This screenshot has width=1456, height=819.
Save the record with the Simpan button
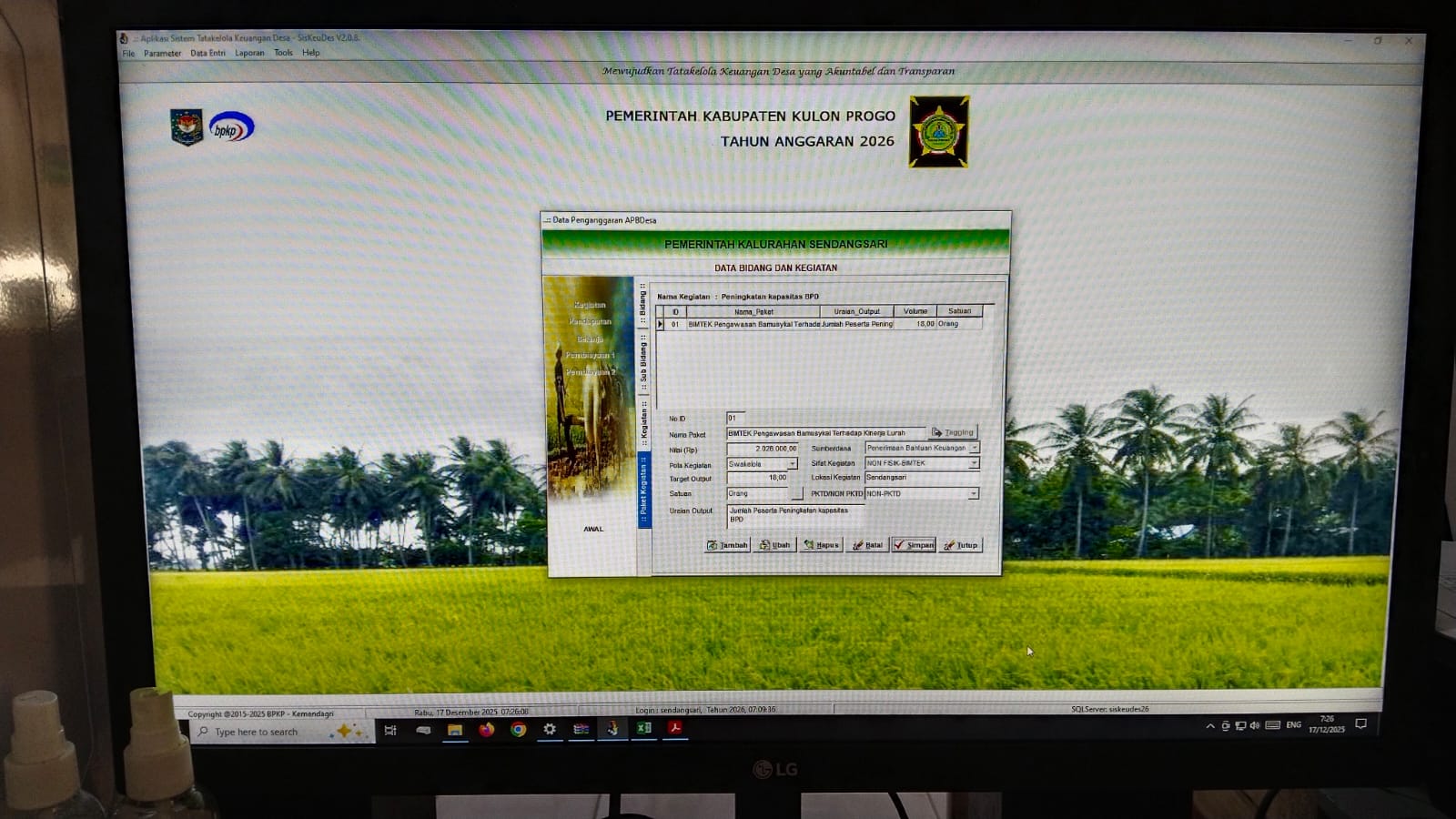click(914, 545)
